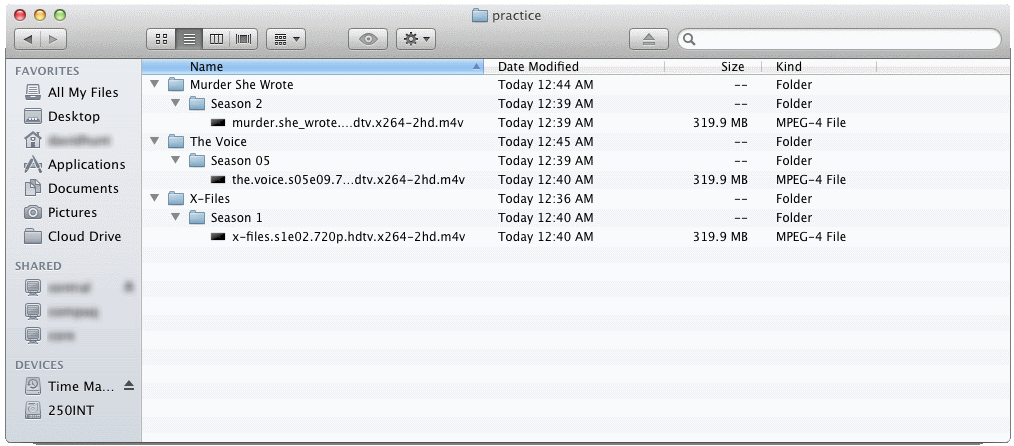Select the the.voice.s05e09 file name
This screenshot has width=1014, height=446.
pyautogui.click(x=349, y=180)
